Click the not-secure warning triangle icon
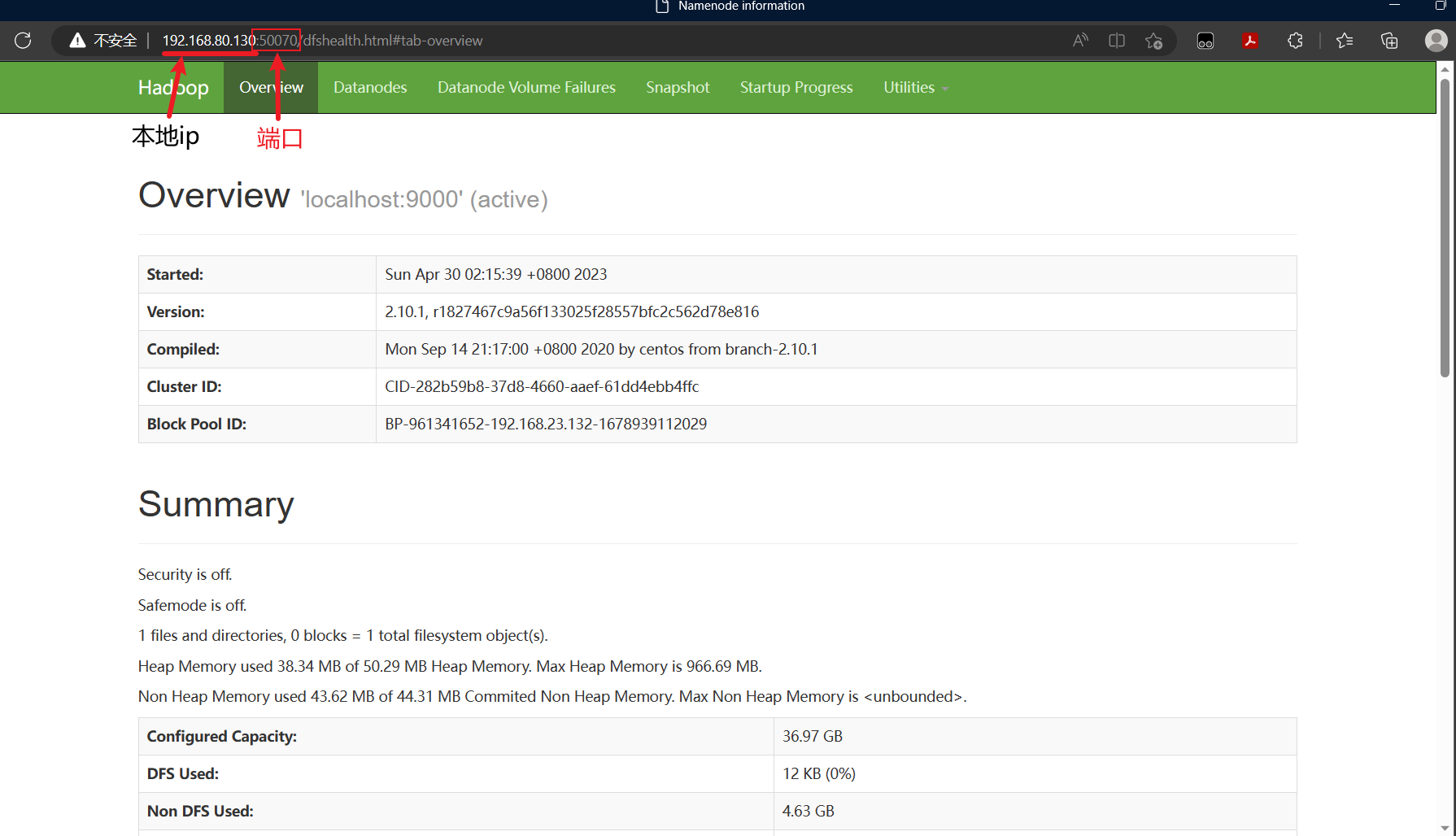 pos(77,40)
